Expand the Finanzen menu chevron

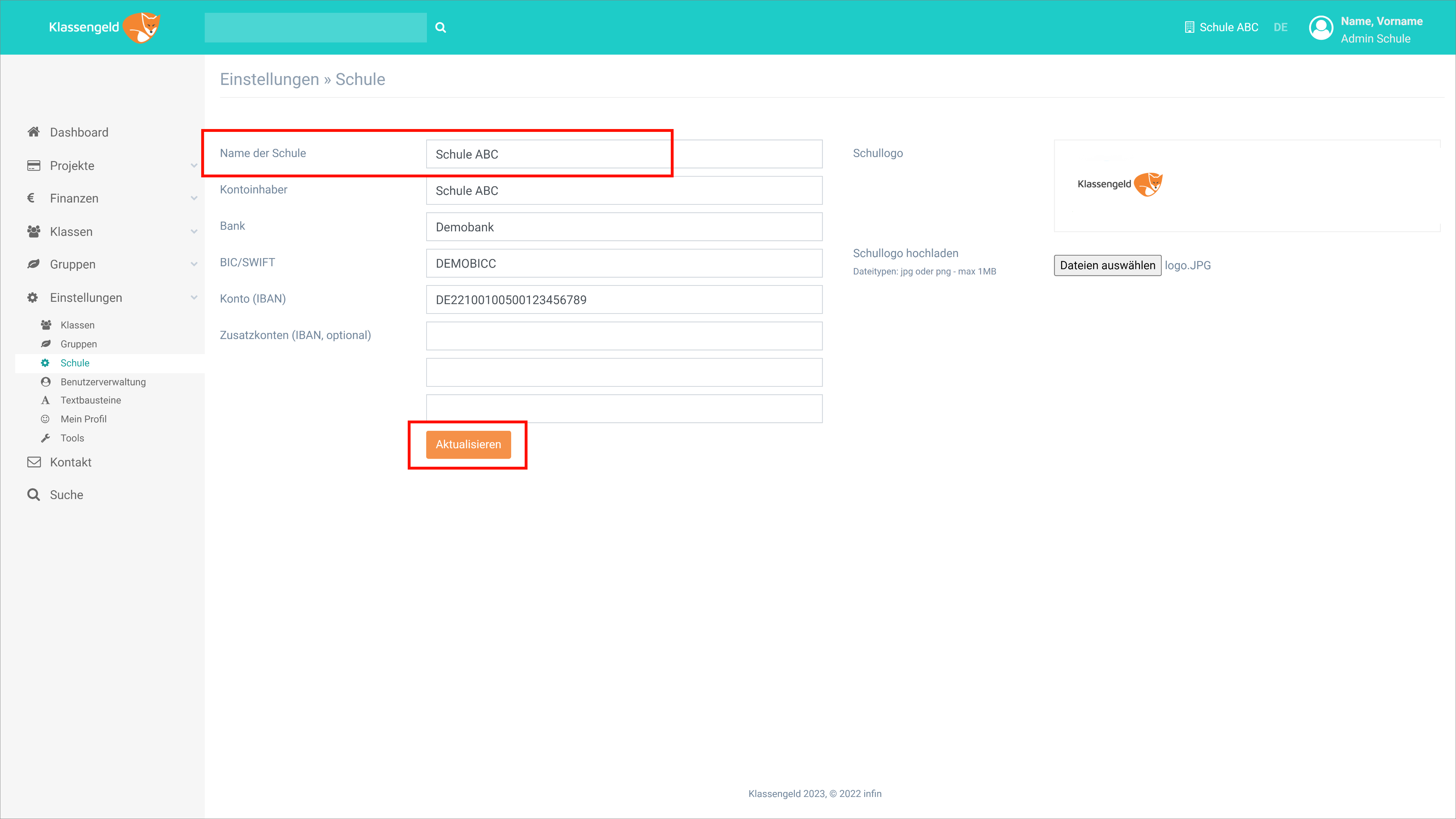click(x=194, y=198)
